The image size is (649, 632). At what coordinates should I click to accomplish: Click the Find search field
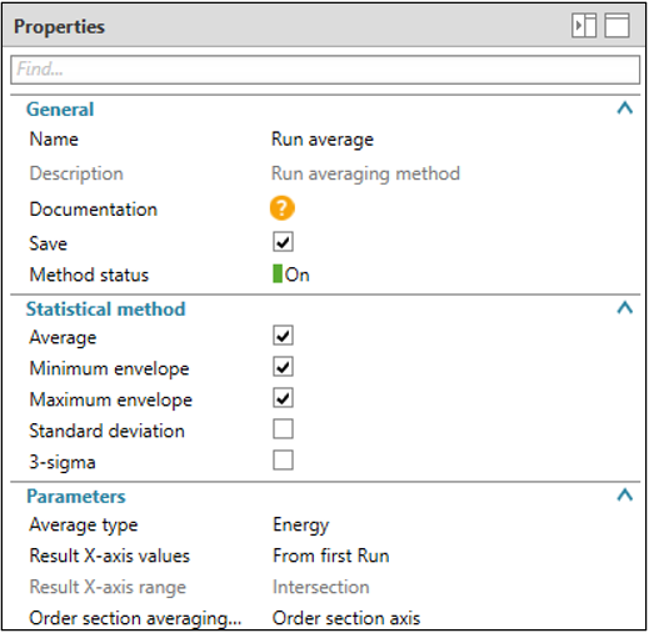tap(324, 70)
